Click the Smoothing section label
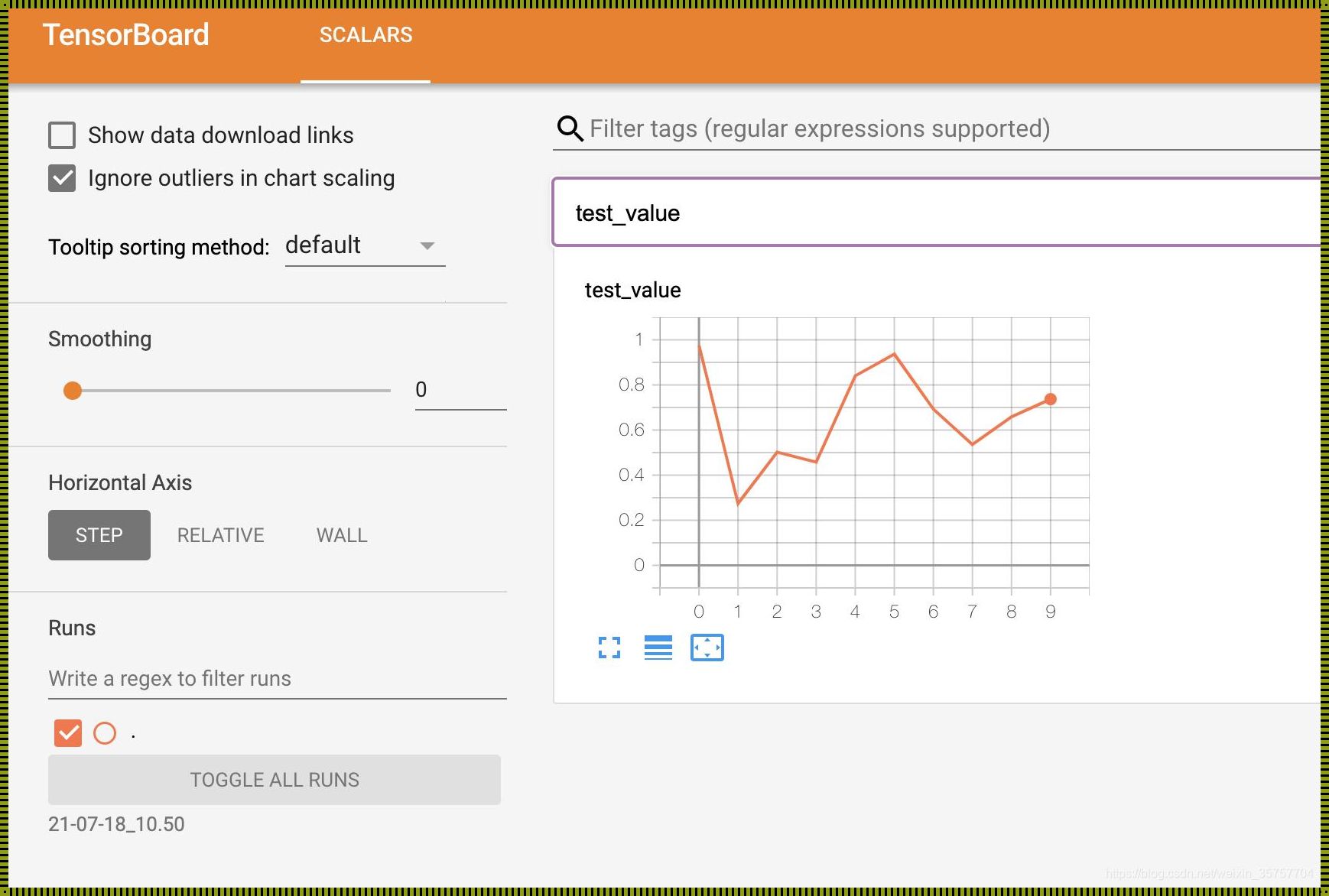Image resolution: width=1329 pixels, height=896 pixels. coord(100,339)
